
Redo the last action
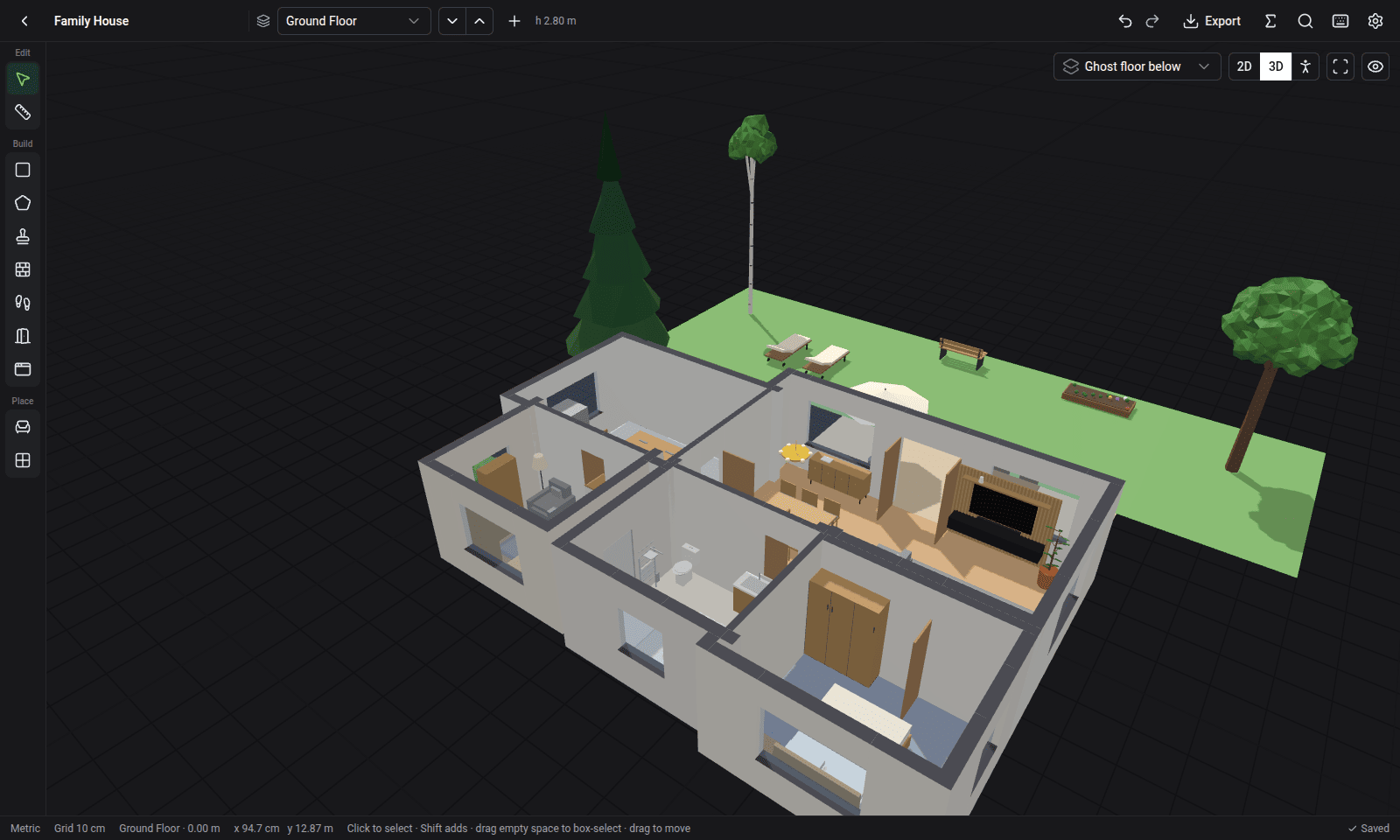(x=1152, y=21)
